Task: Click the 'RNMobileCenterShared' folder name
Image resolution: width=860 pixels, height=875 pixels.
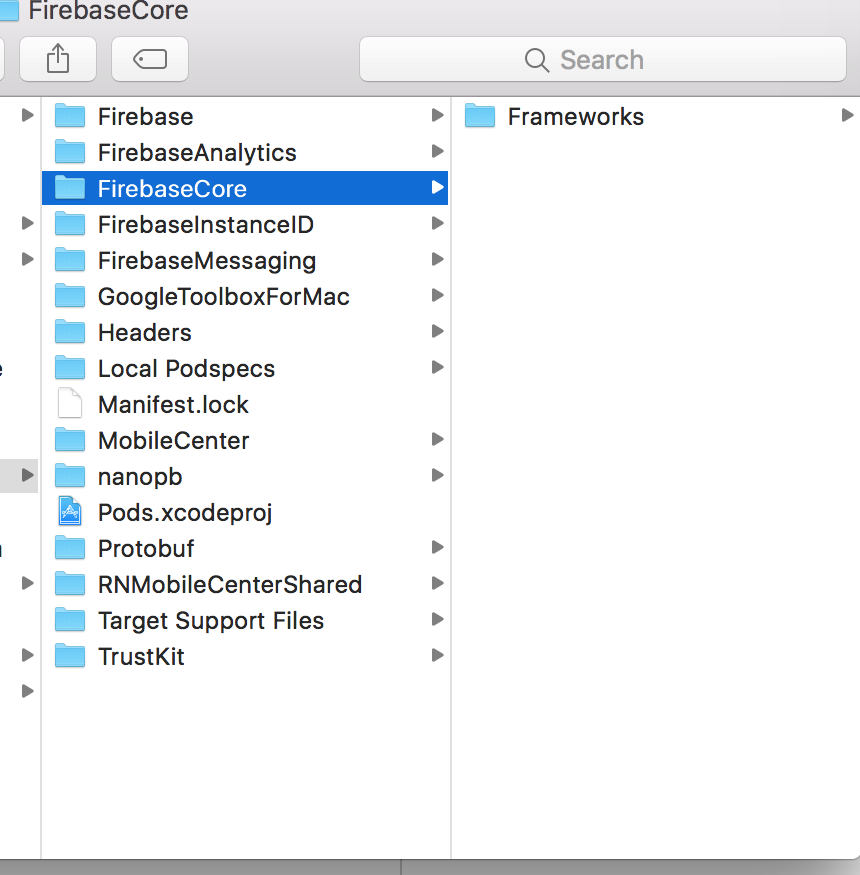Action: pyautogui.click(x=230, y=585)
